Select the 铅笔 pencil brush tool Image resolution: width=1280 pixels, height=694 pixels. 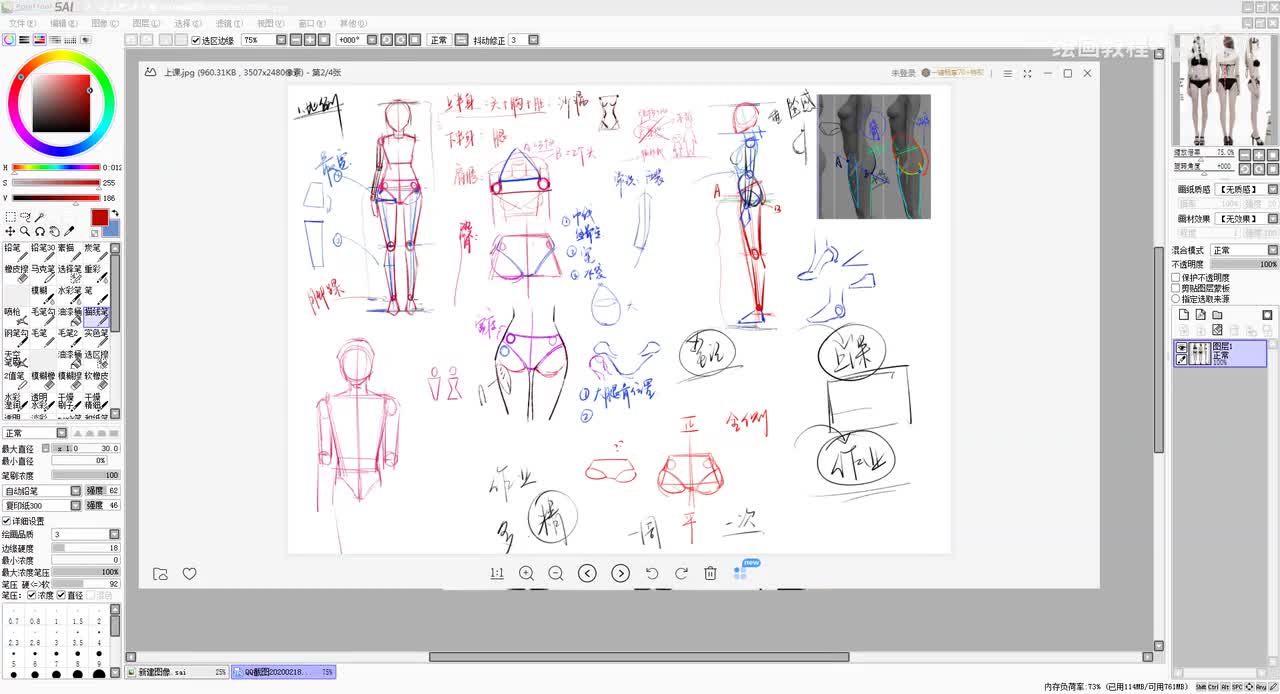pos(14,252)
